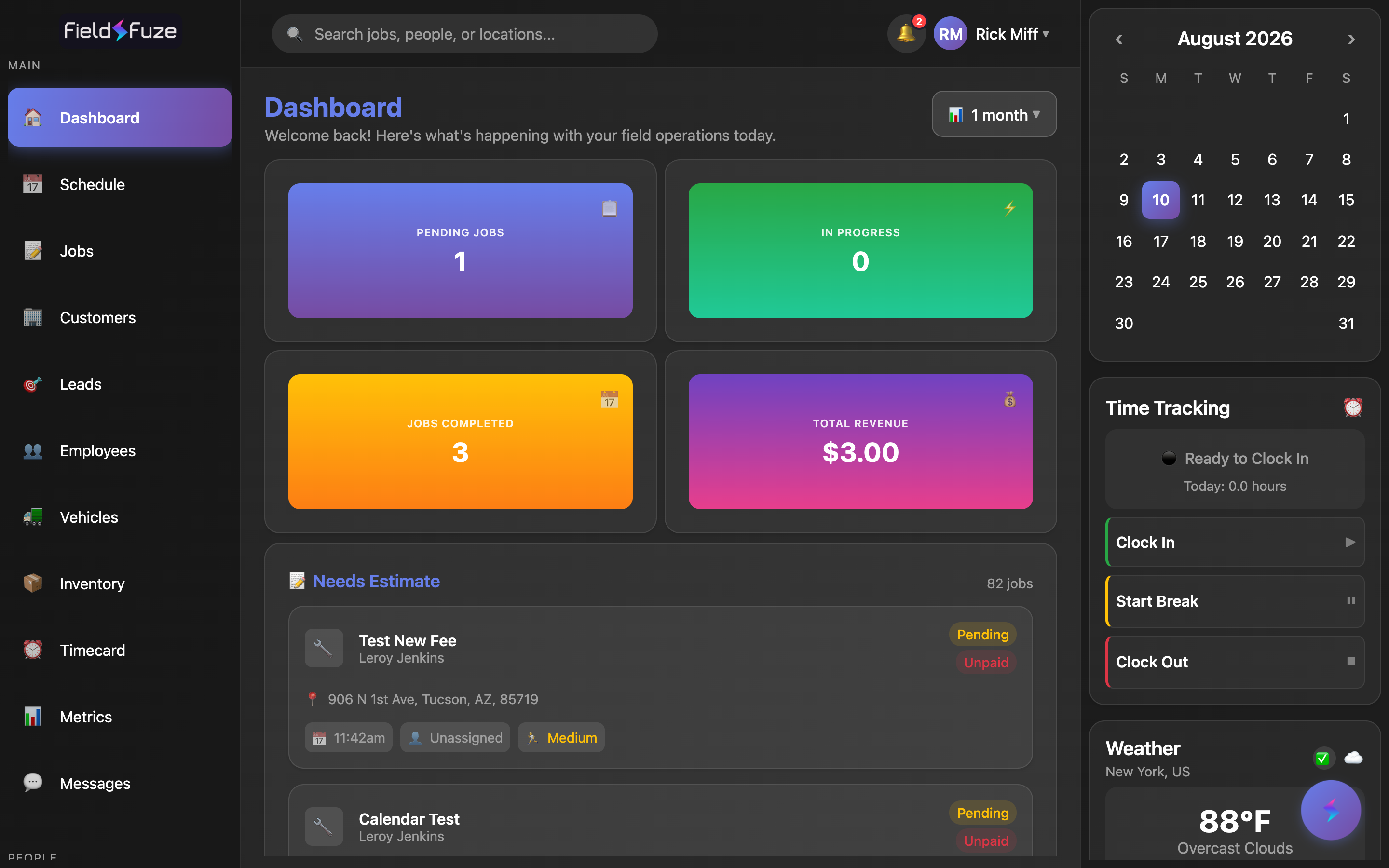The image size is (1389, 868).
Task: Click the Inventory box icon in sidebar
Action: tap(33, 584)
